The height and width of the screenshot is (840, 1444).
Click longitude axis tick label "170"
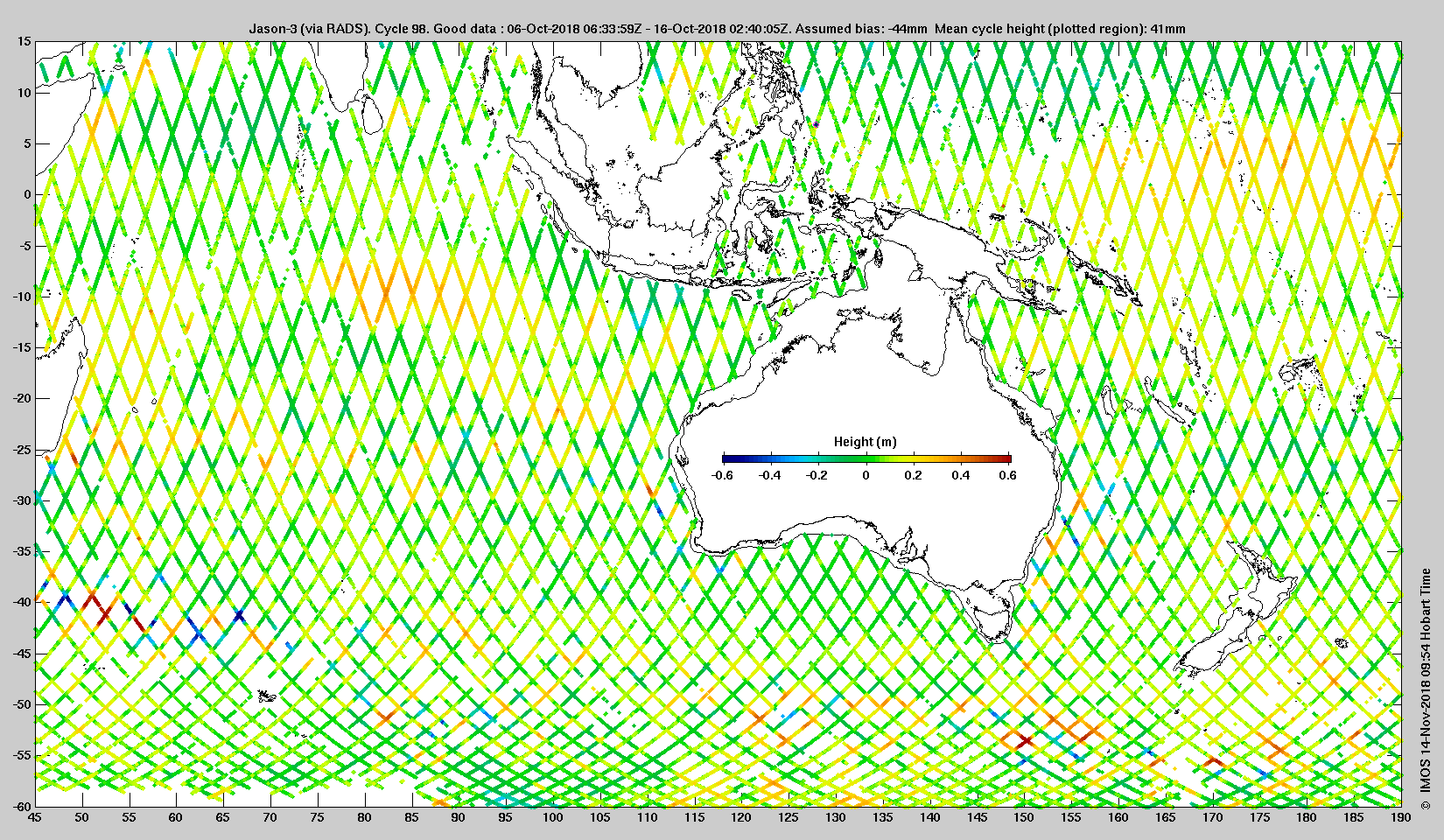tap(1212, 818)
